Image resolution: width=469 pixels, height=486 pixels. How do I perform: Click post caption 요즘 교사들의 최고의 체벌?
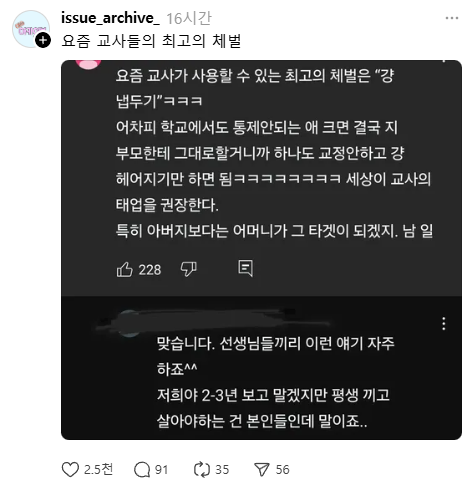(151, 41)
